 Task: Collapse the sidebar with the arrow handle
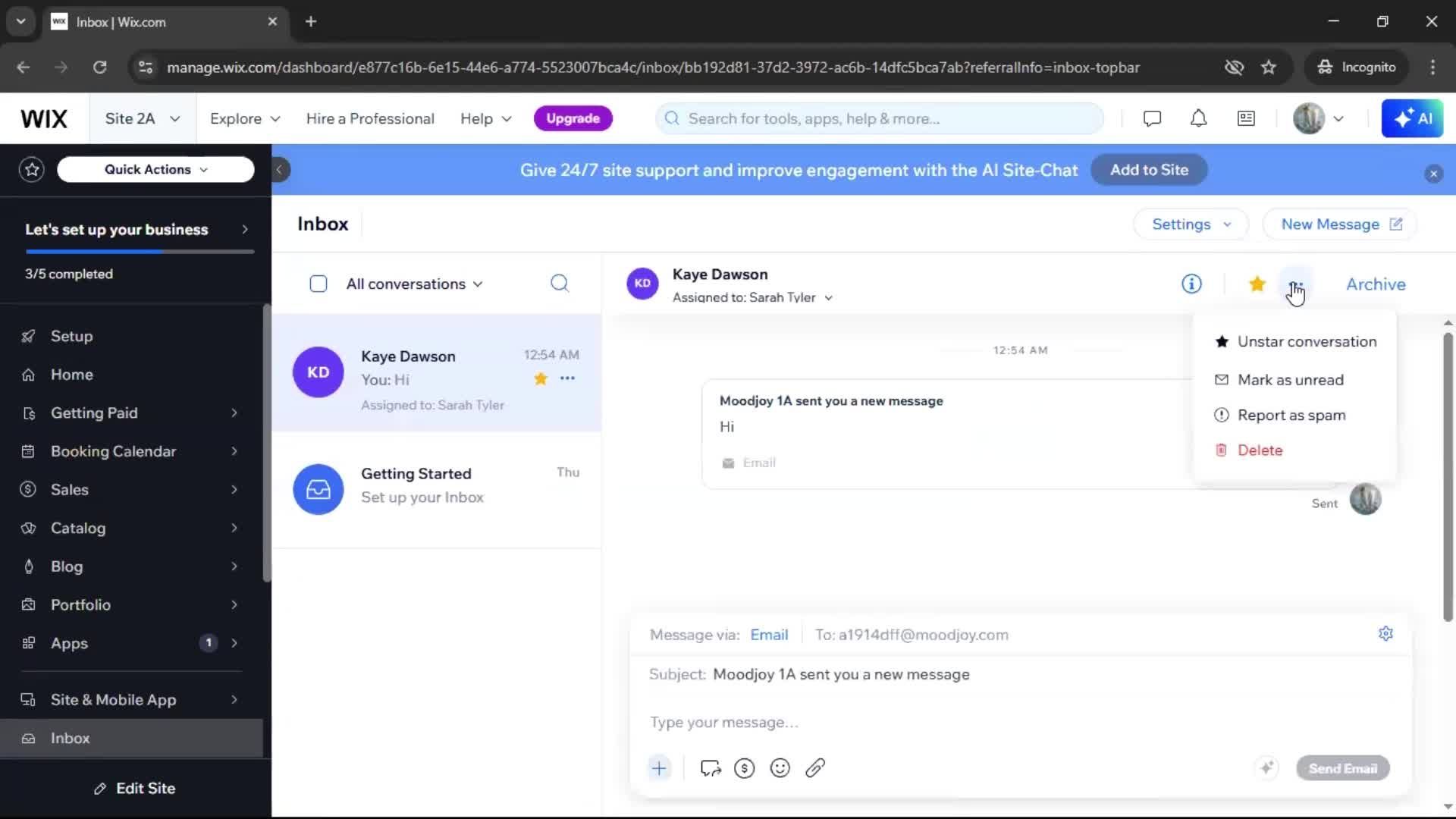279,170
